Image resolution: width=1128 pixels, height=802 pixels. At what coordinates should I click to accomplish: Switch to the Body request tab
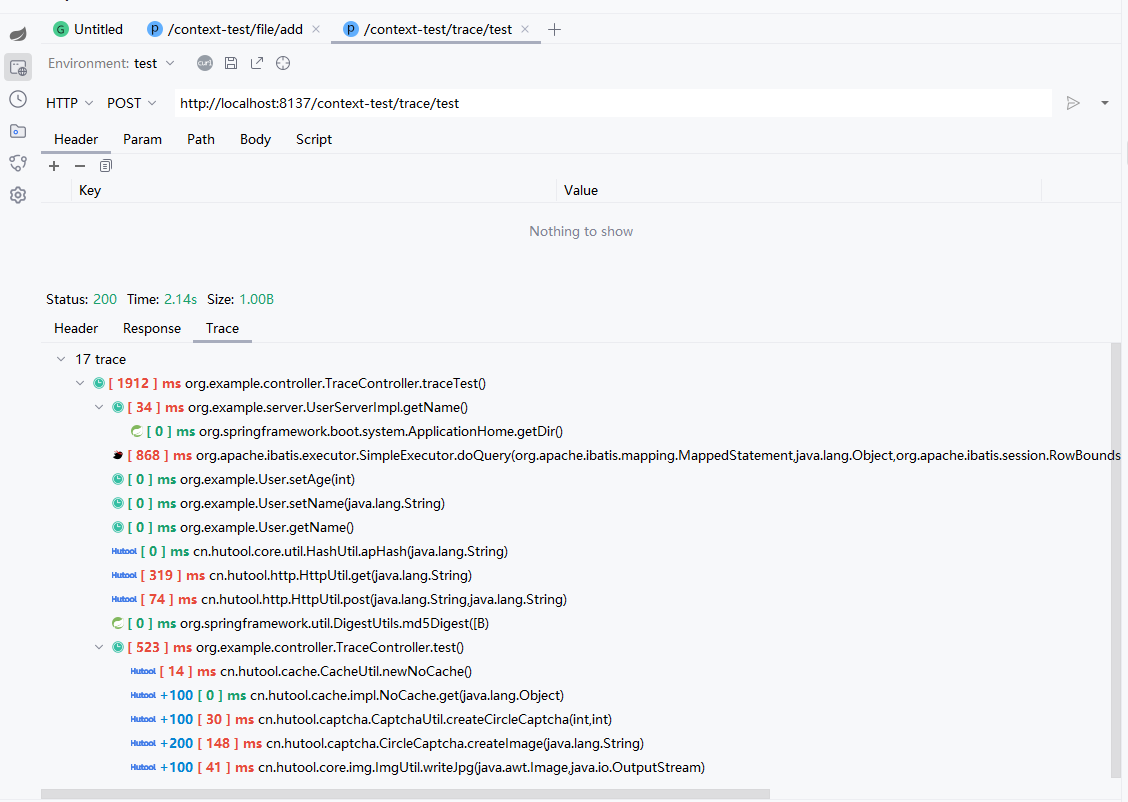[255, 139]
